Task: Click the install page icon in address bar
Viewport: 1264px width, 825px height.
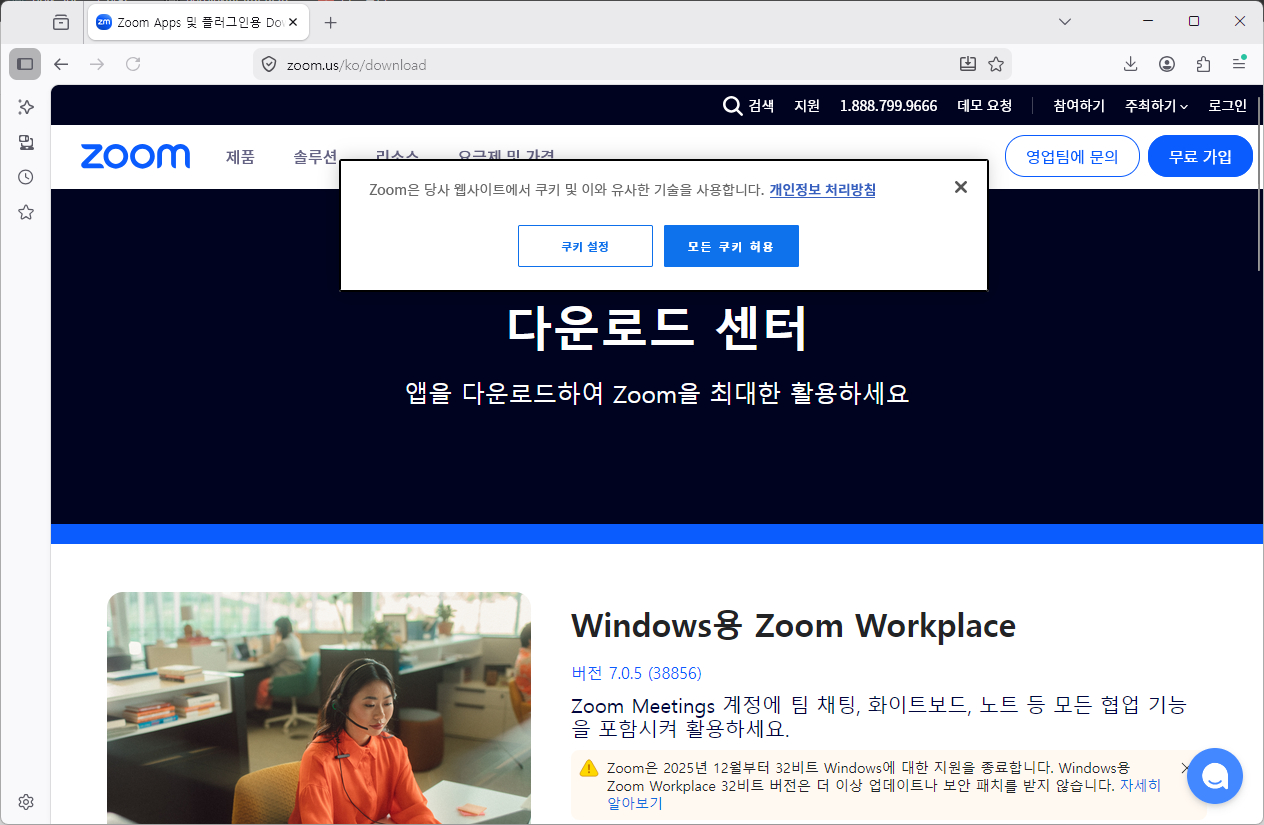Action: pos(967,64)
